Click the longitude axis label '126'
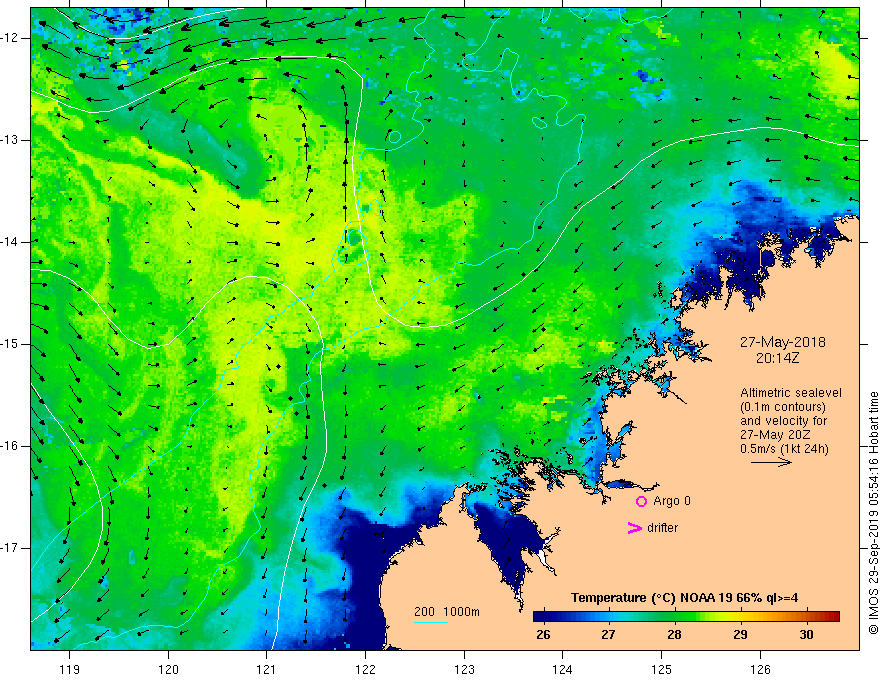 tap(760, 669)
